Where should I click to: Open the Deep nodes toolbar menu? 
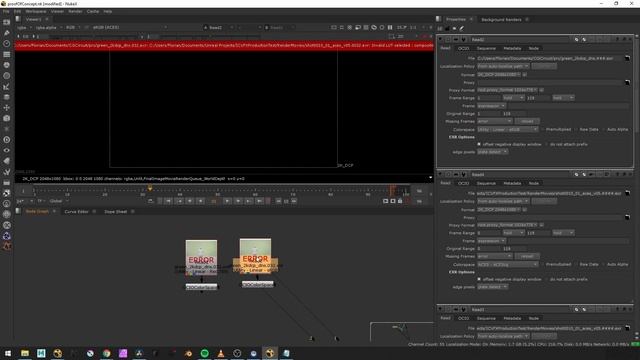tap(7, 140)
